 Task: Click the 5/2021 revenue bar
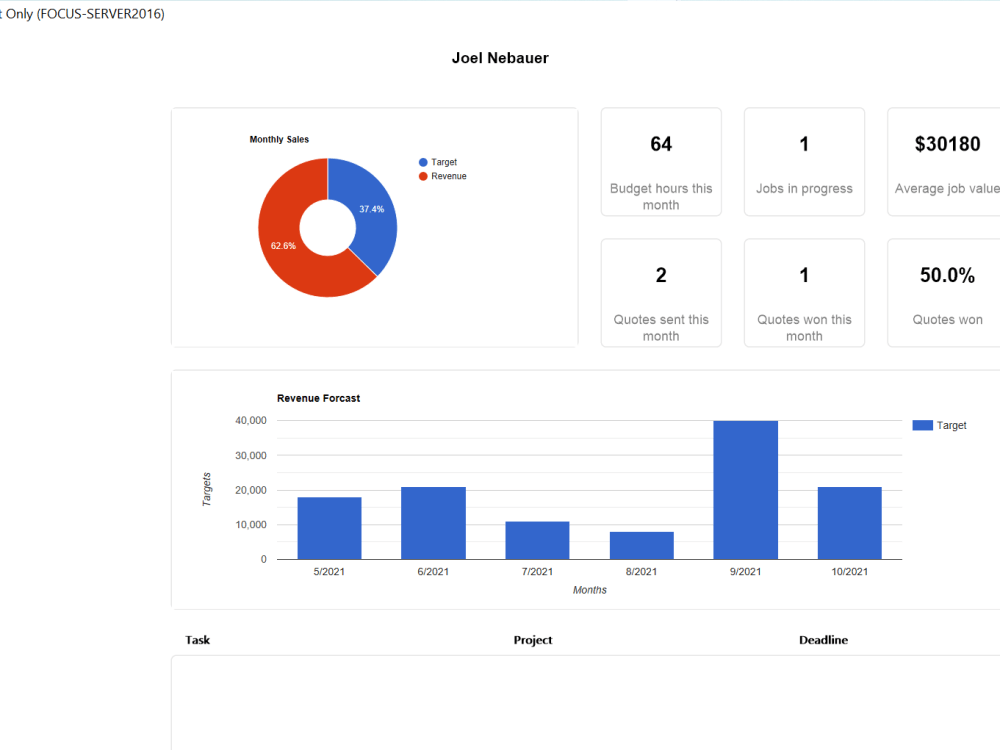pyautogui.click(x=329, y=528)
